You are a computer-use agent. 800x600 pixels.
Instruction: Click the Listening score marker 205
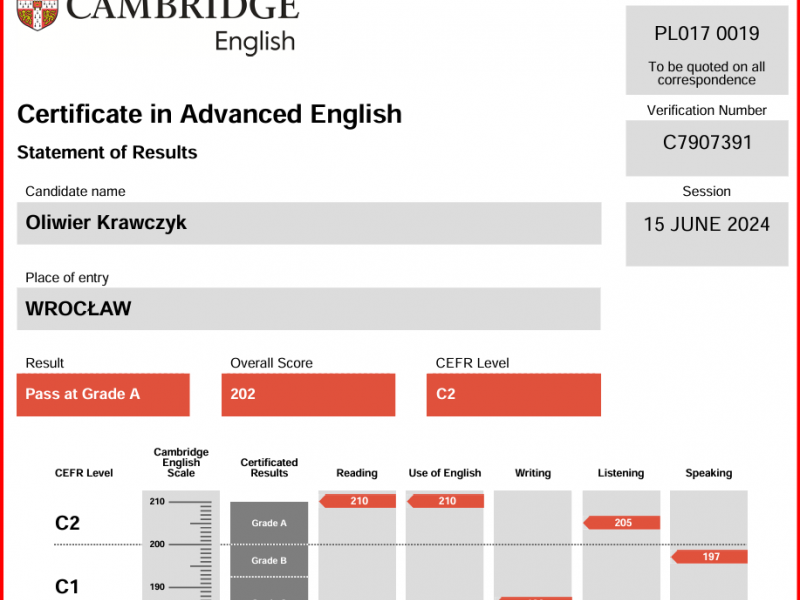pyautogui.click(x=622, y=522)
